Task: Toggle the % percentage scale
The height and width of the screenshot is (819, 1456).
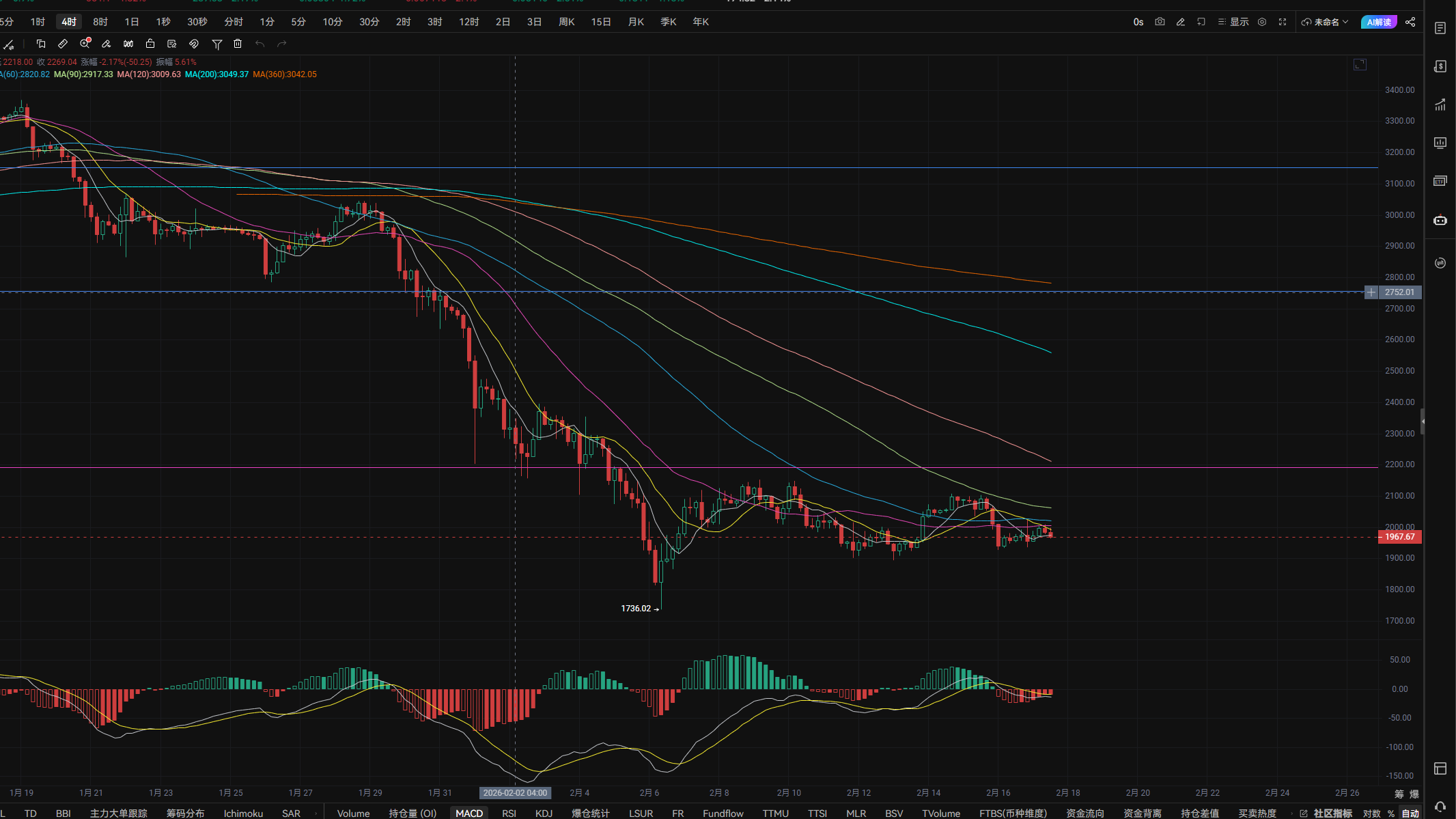Action: tap(1391, 813)
